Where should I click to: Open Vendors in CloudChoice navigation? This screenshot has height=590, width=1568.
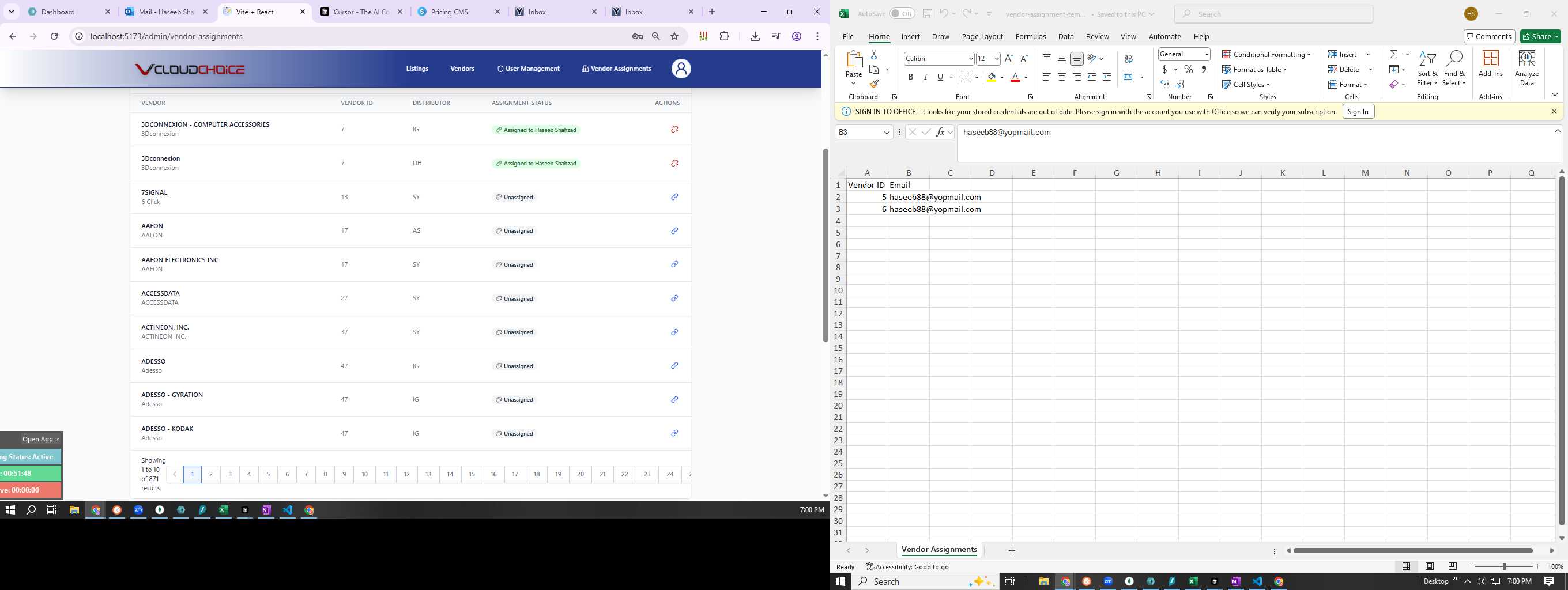click(462, 69)
